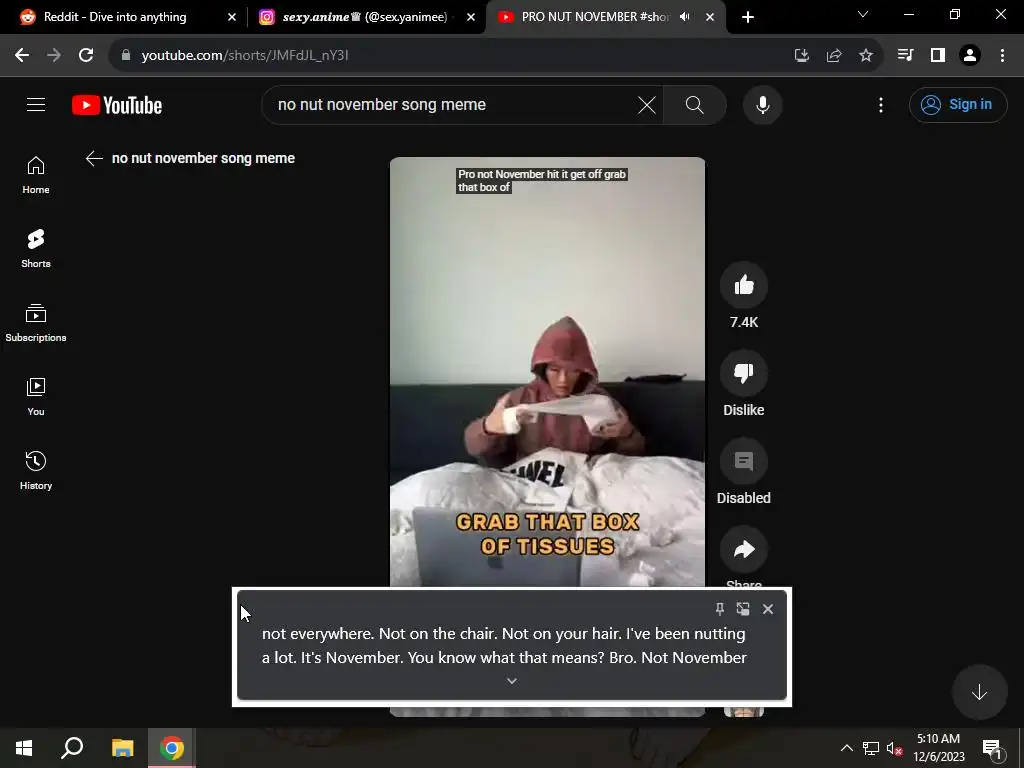Open Windows taskbar search
The image size is (1024, 768).
pyautogui.click(x=72, y=748)
